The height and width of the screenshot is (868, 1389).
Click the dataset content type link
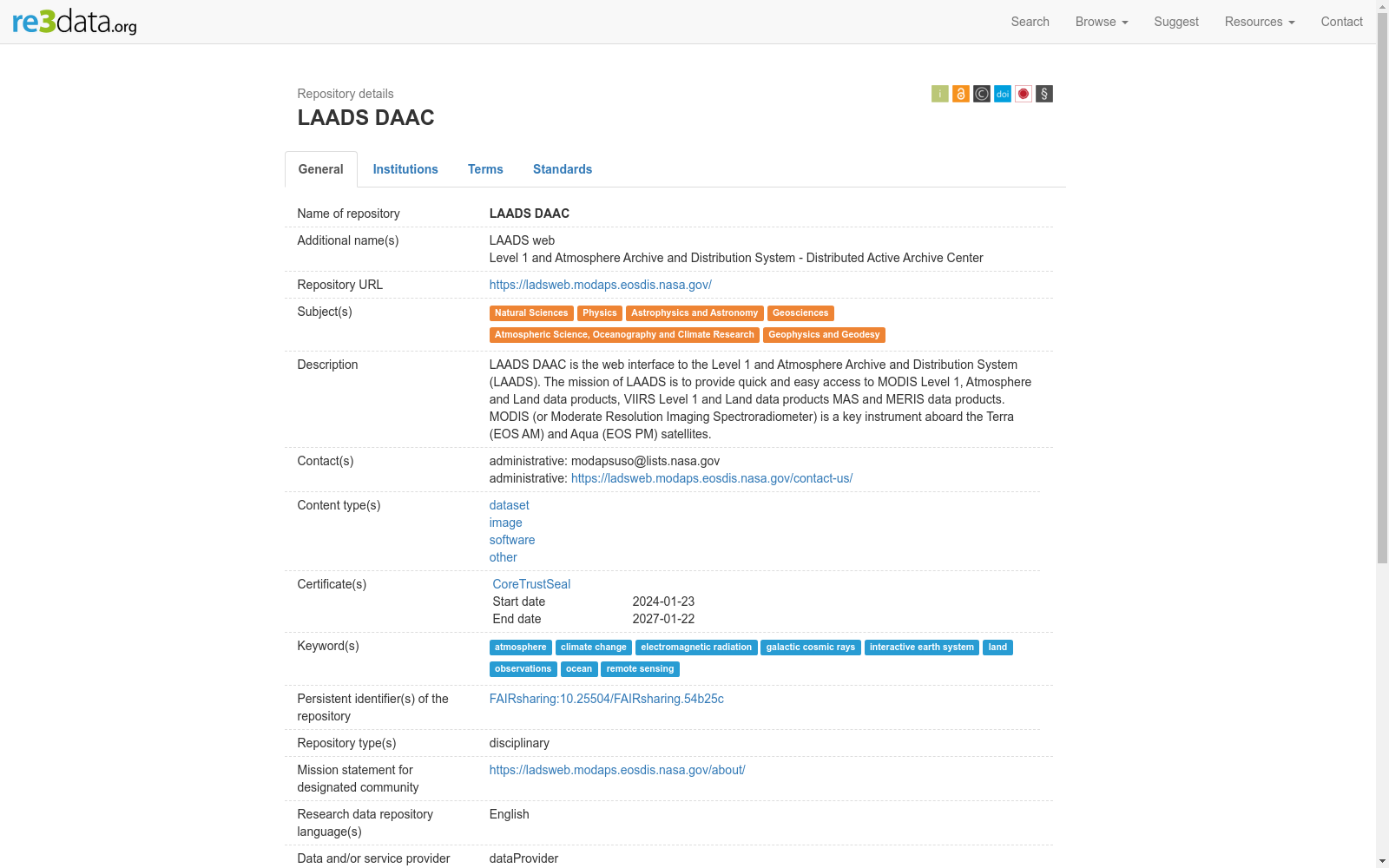tap(510, 505)
